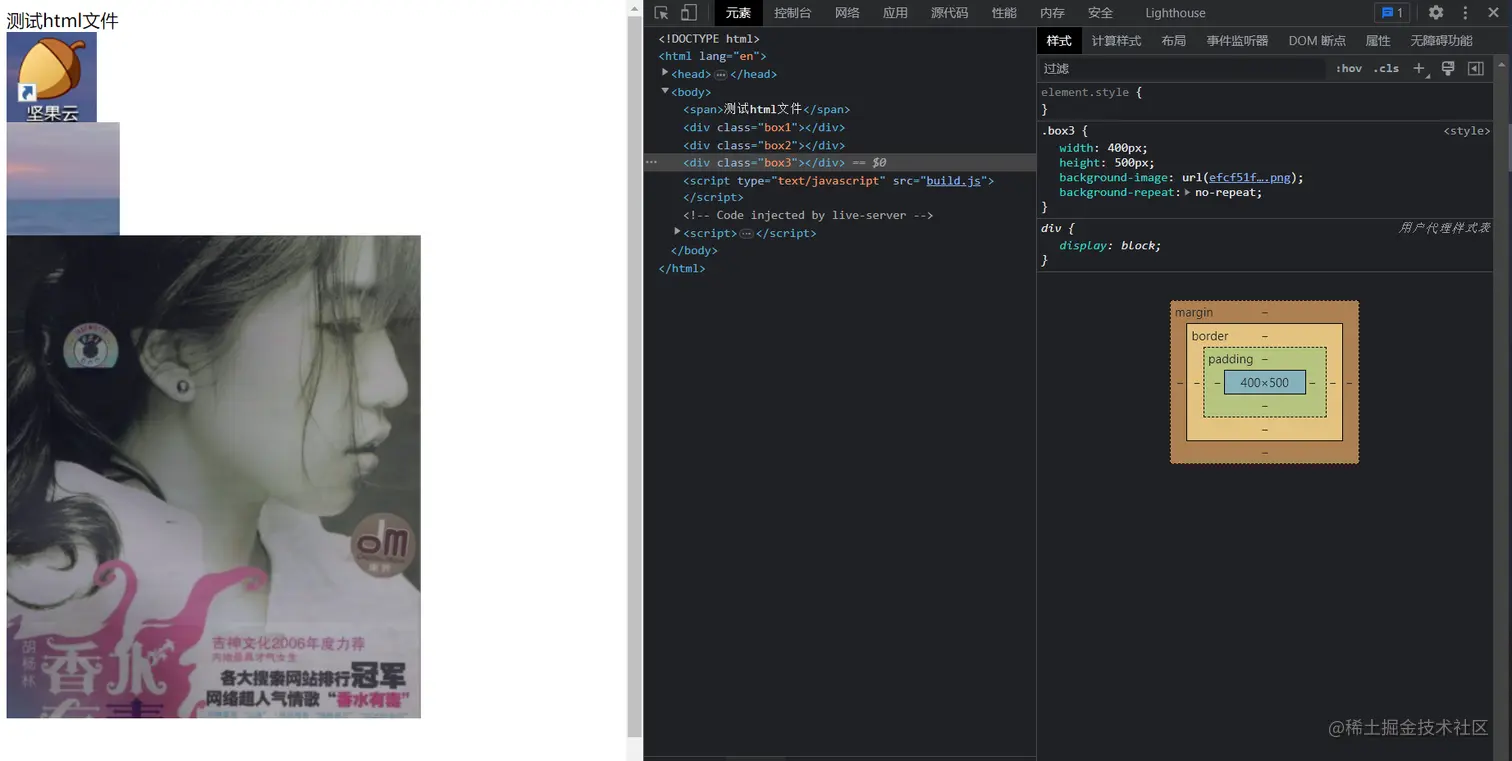Toggle the :hov element state panel
Image resolution: width=1512 pixels, height=761 pixels.
tap(1349, 68)
